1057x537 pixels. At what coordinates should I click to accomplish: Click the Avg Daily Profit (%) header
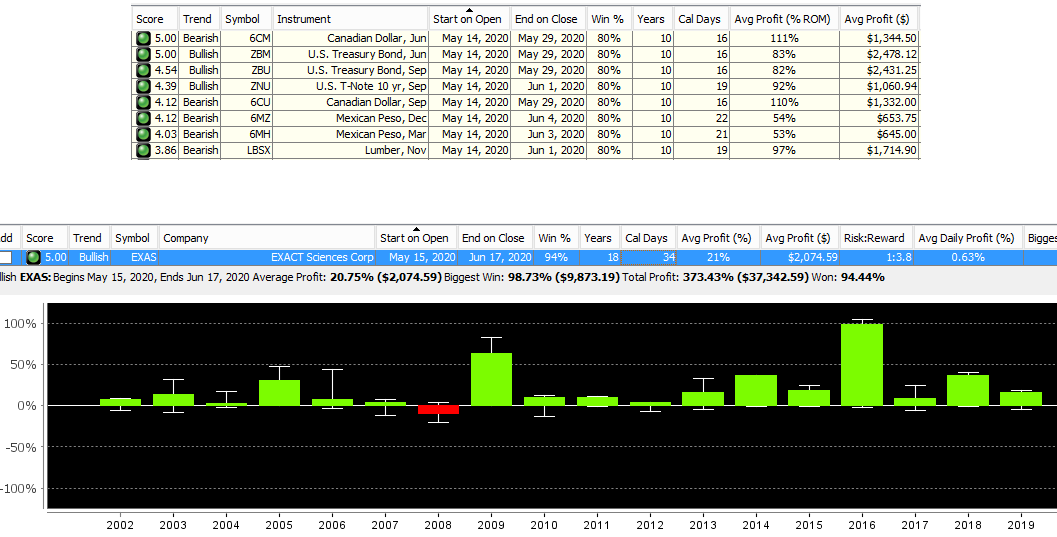point(966,238)
